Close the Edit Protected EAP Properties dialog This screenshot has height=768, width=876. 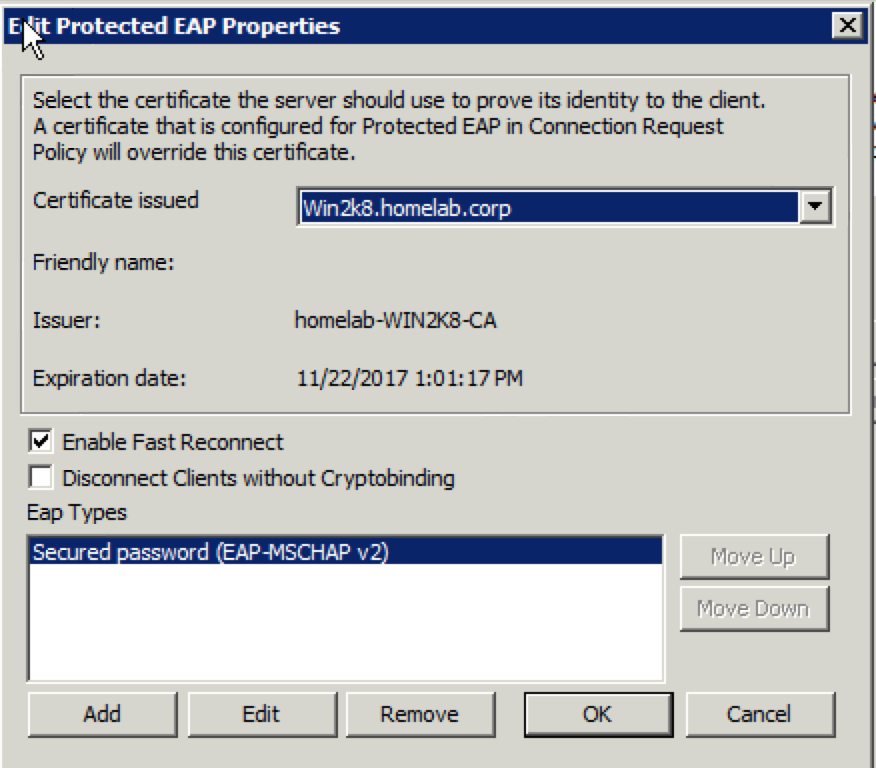tap(847, 26)
